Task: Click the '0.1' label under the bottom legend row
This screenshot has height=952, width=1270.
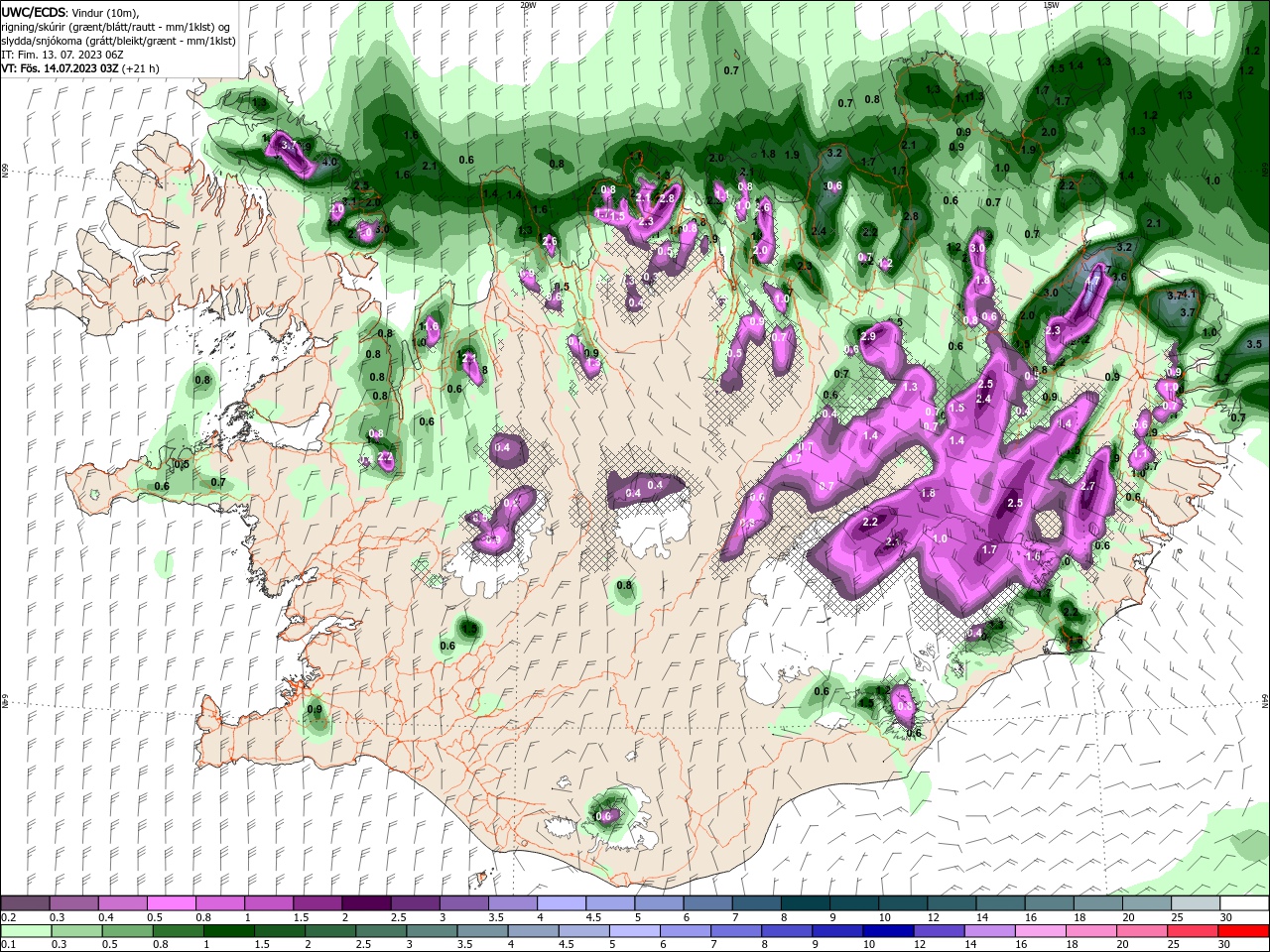Action: click(x=8, y=945)
